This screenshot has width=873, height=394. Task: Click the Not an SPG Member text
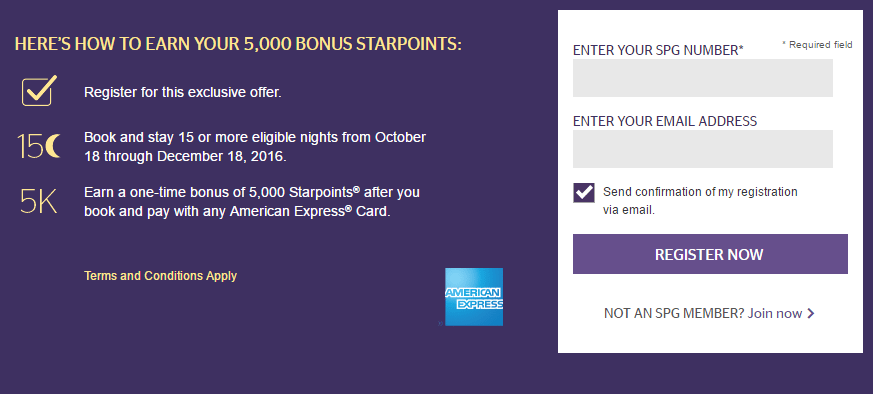coord(674,313)
